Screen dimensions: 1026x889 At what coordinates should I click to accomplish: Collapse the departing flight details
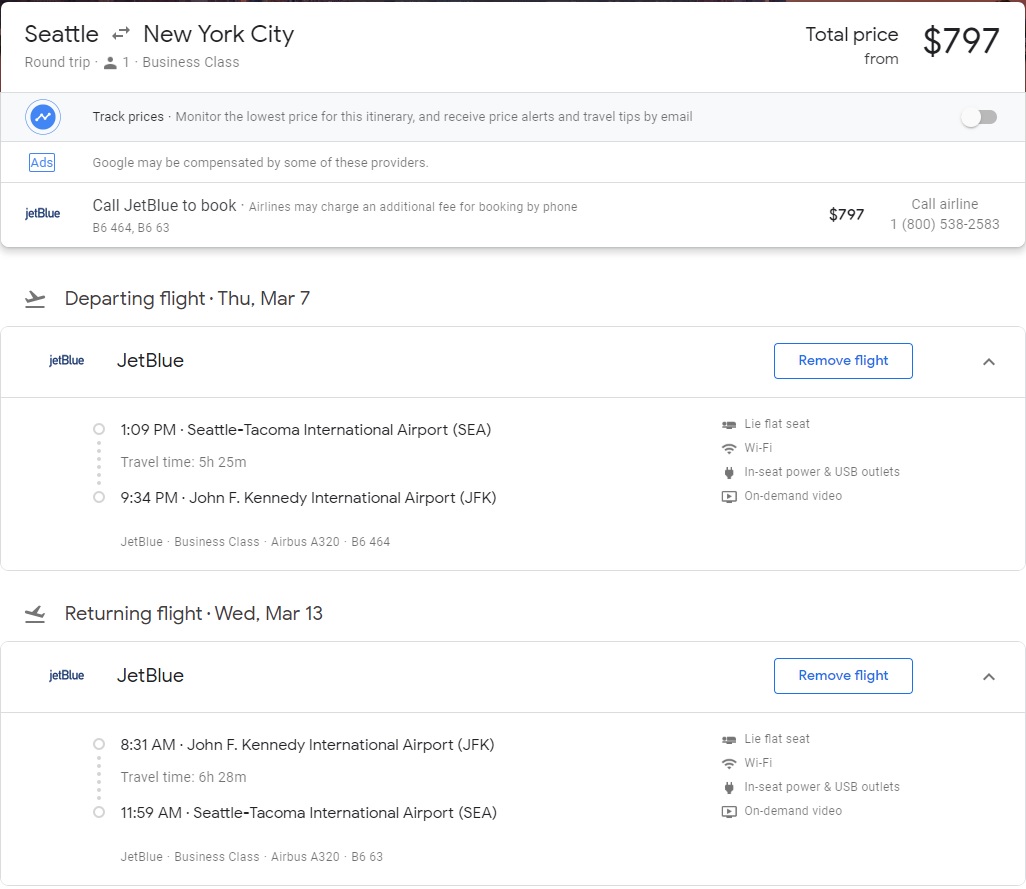click(x=989, y=362)
